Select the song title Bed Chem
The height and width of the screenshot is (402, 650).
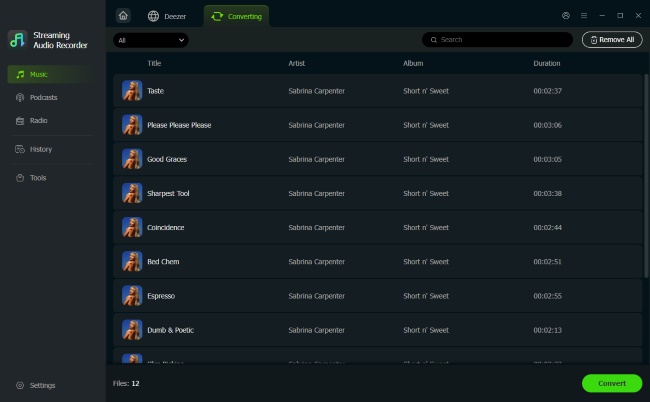163,262
